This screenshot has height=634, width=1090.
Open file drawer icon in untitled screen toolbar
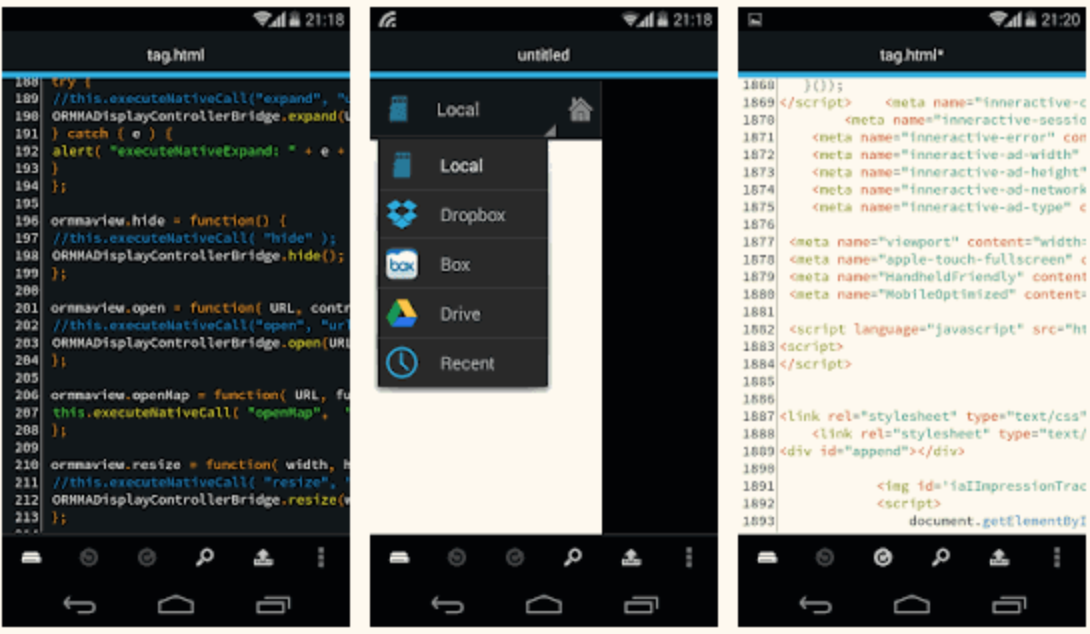click(x=399, y=558)
